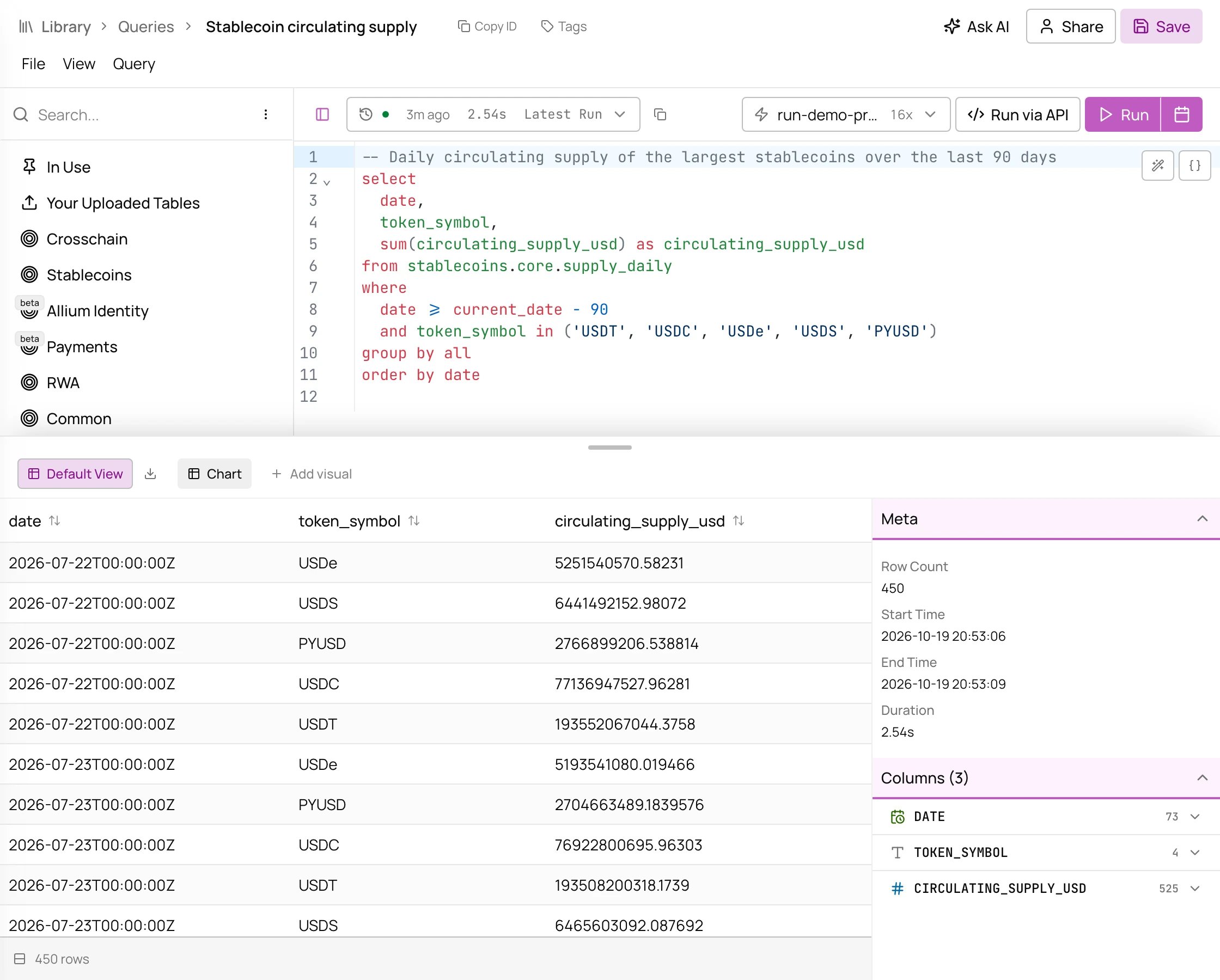Click Add visual

coord(312,474)
